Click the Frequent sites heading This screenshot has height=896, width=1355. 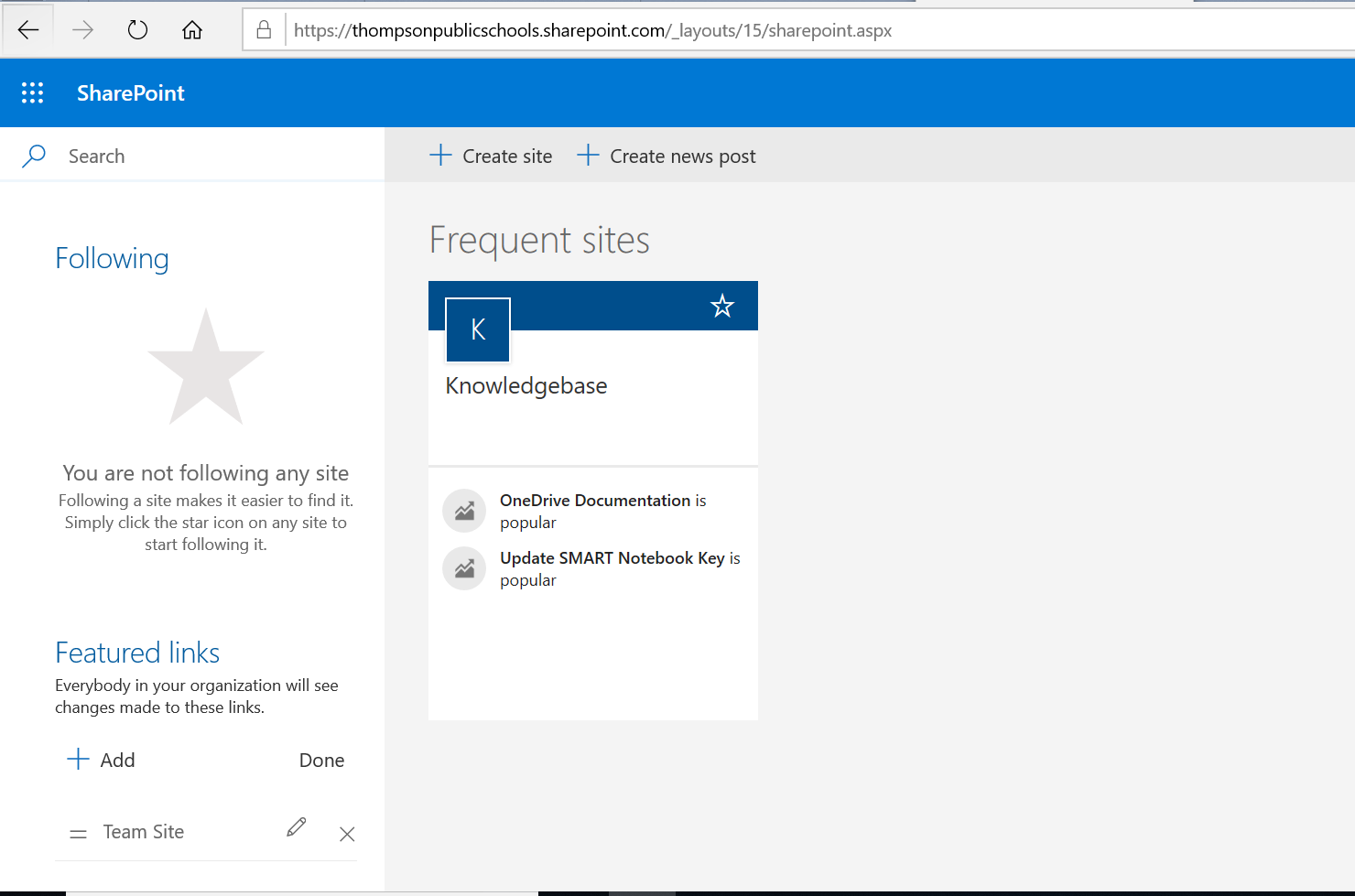[539, 241]
